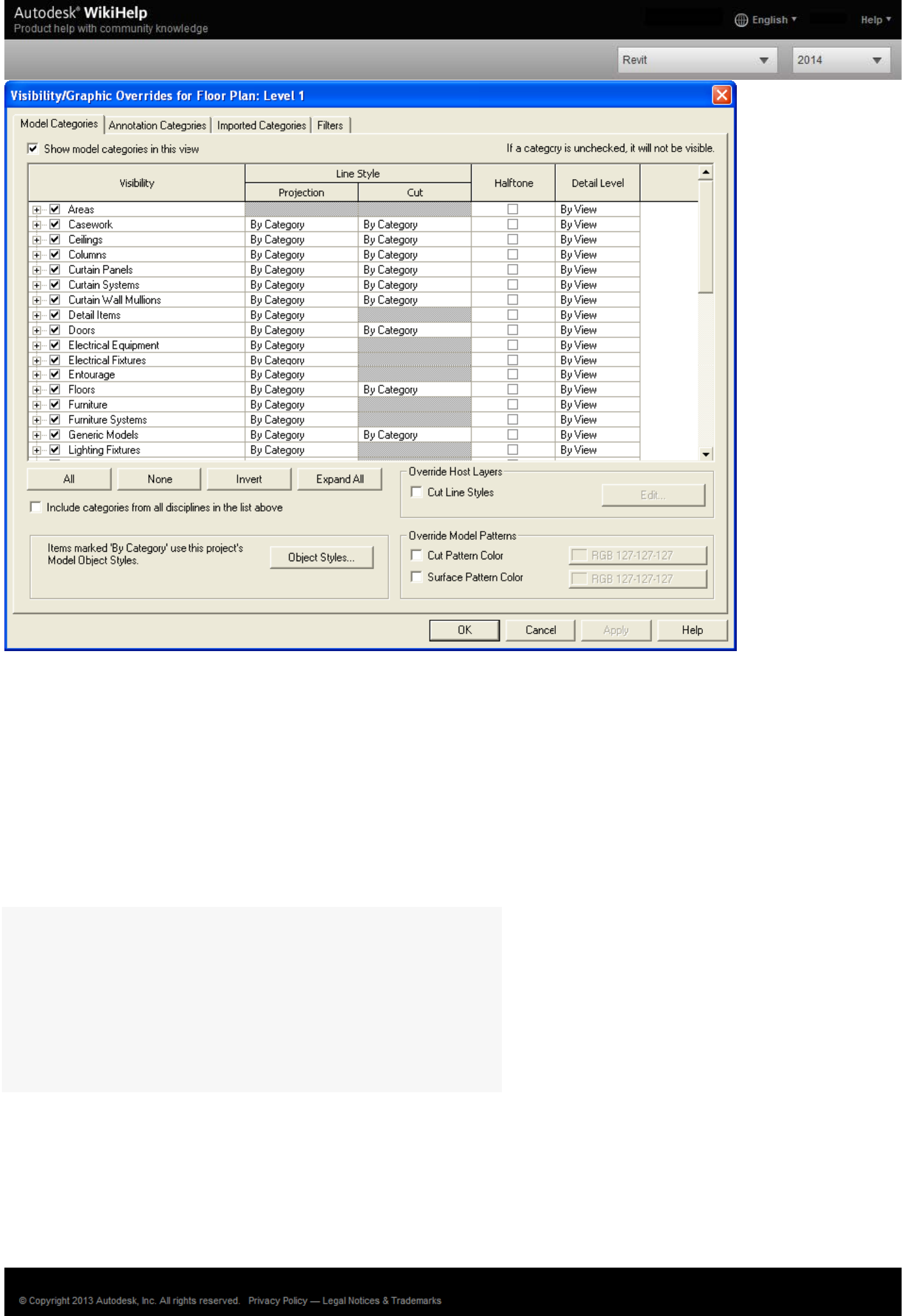This screenshot has width=902, height=1316.
Task: Click the Detail Level column header
Action: tap(597, 183)
